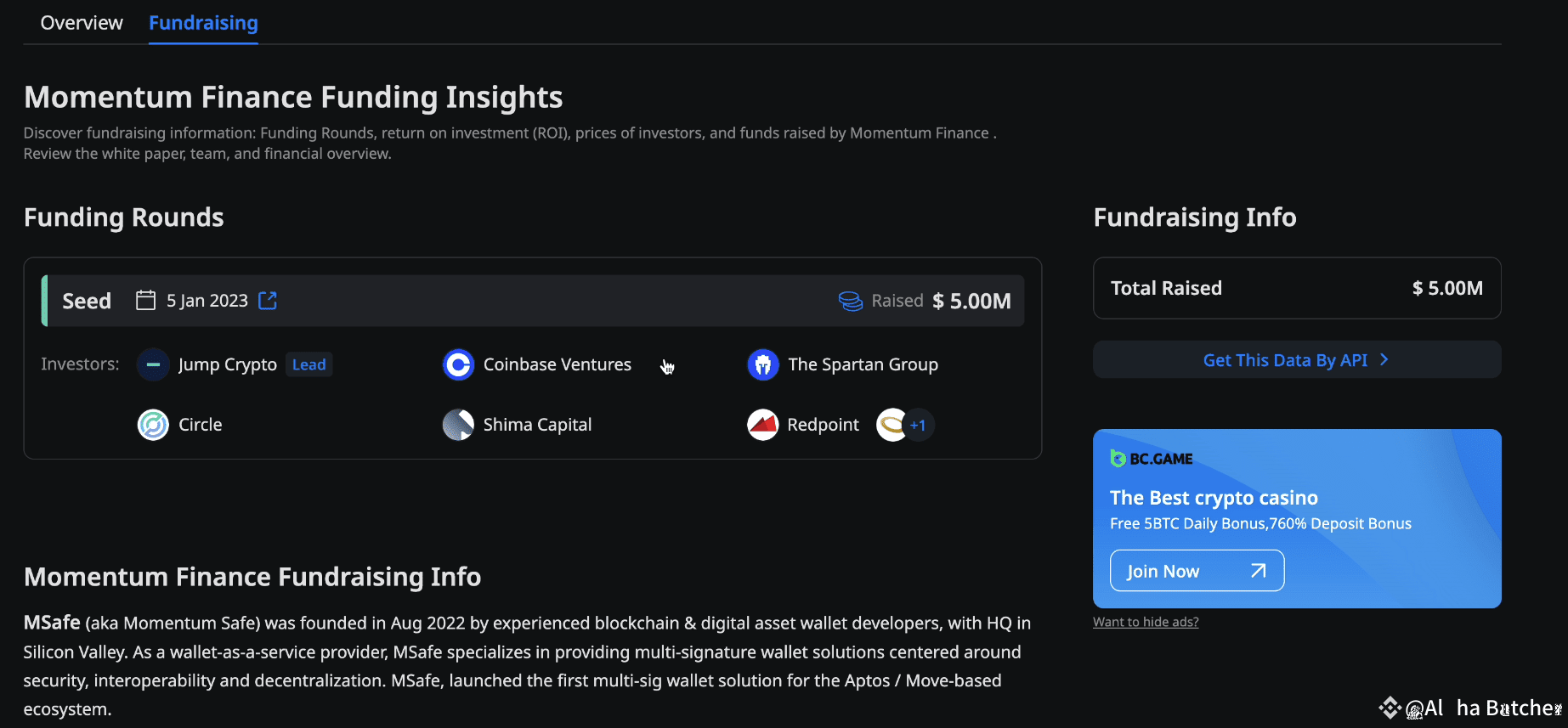Click The Best crypto casino ad headline

tap(1214, 498)
